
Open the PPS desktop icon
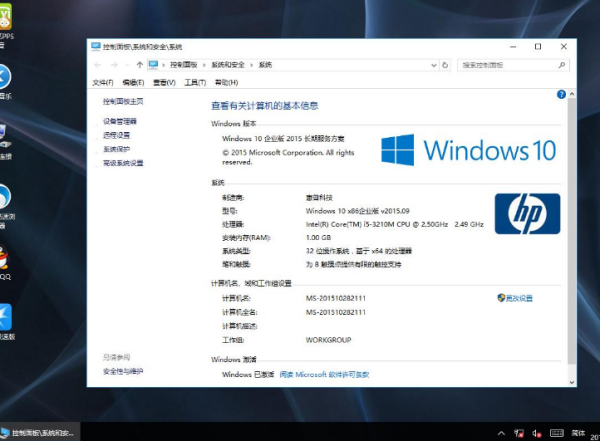(5, 25)
